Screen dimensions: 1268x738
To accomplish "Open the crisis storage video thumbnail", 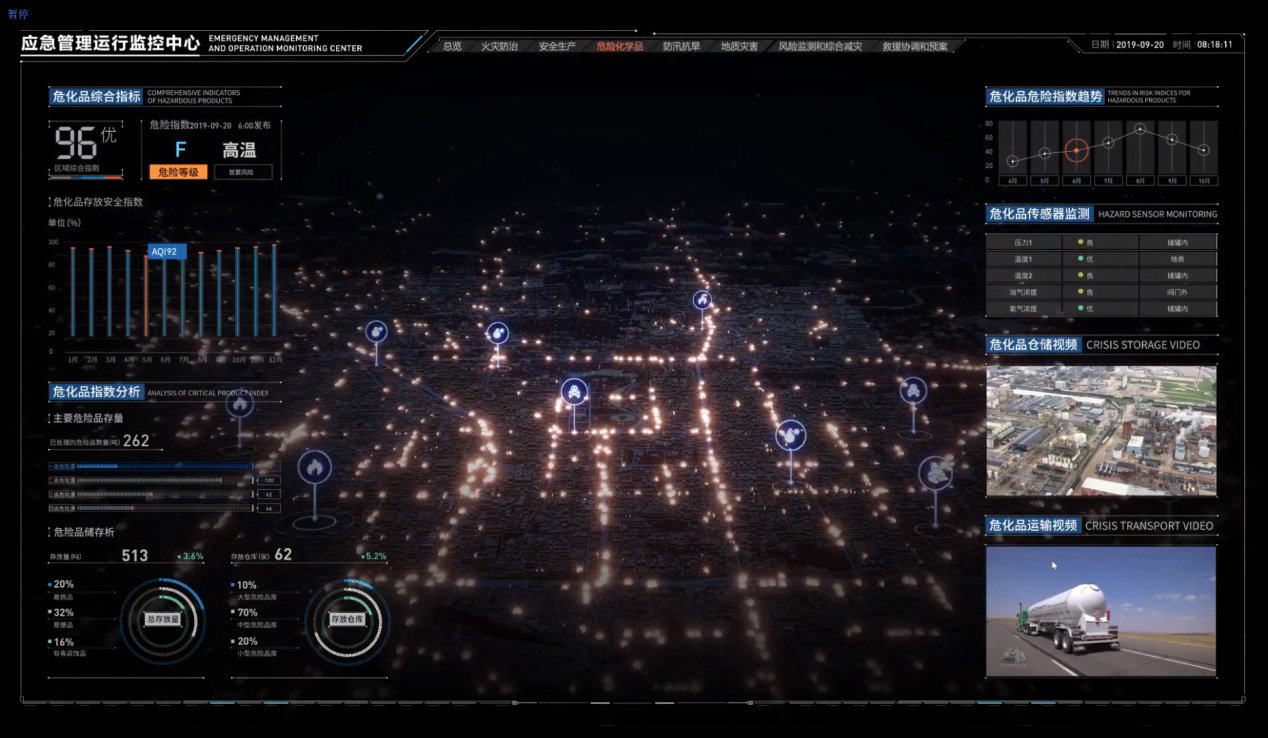I will click(x=1101, y=430).
